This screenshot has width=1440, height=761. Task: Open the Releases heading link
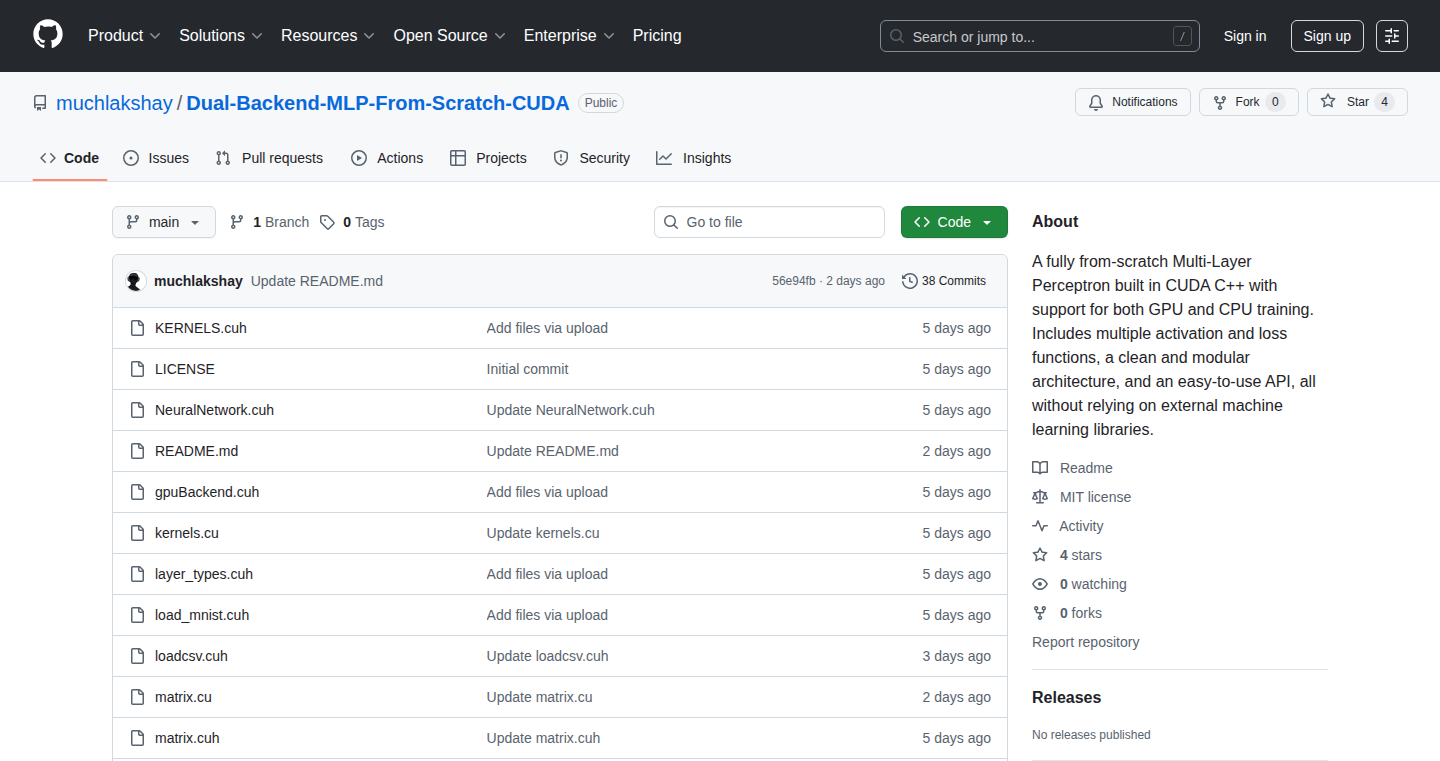pyautogui.click(x=1067, y=697)
